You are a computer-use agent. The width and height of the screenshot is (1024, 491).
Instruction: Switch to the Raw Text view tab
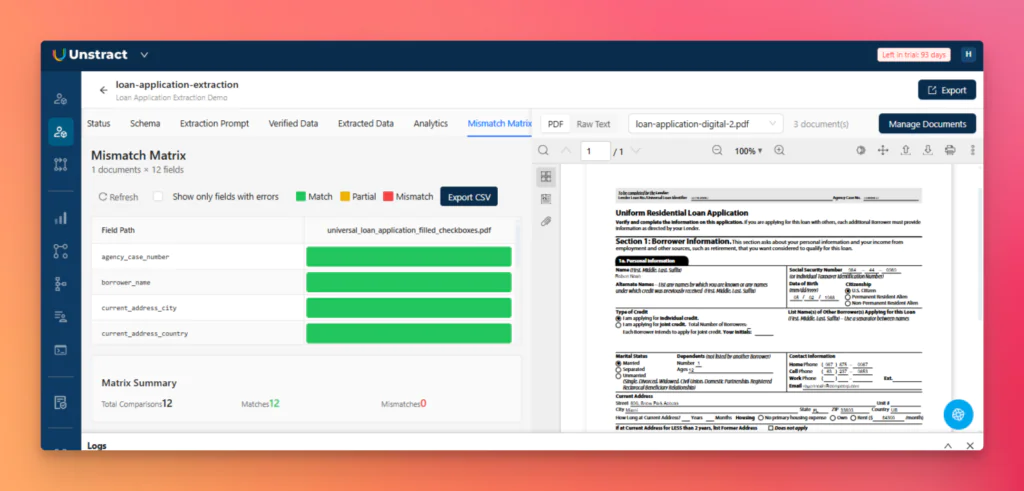pyautogui.click(x=593, y=124)
